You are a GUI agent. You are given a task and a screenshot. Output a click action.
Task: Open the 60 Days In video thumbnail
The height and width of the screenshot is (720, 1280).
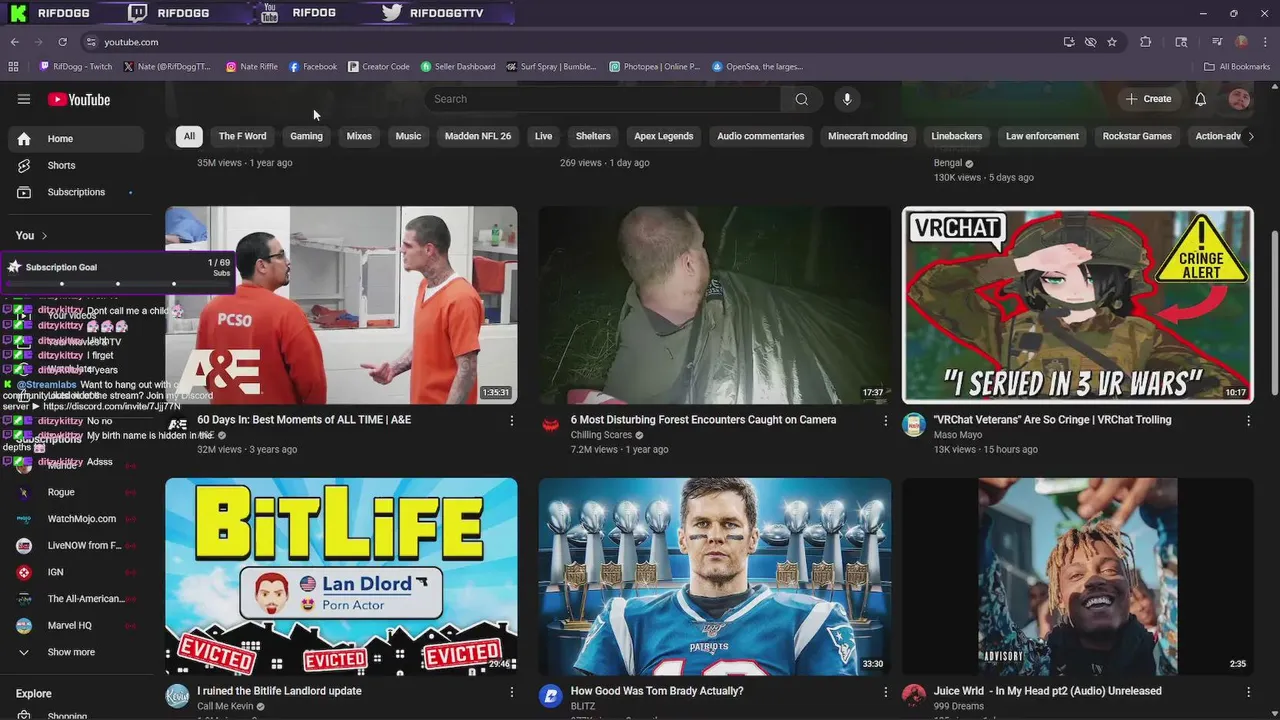341,305
